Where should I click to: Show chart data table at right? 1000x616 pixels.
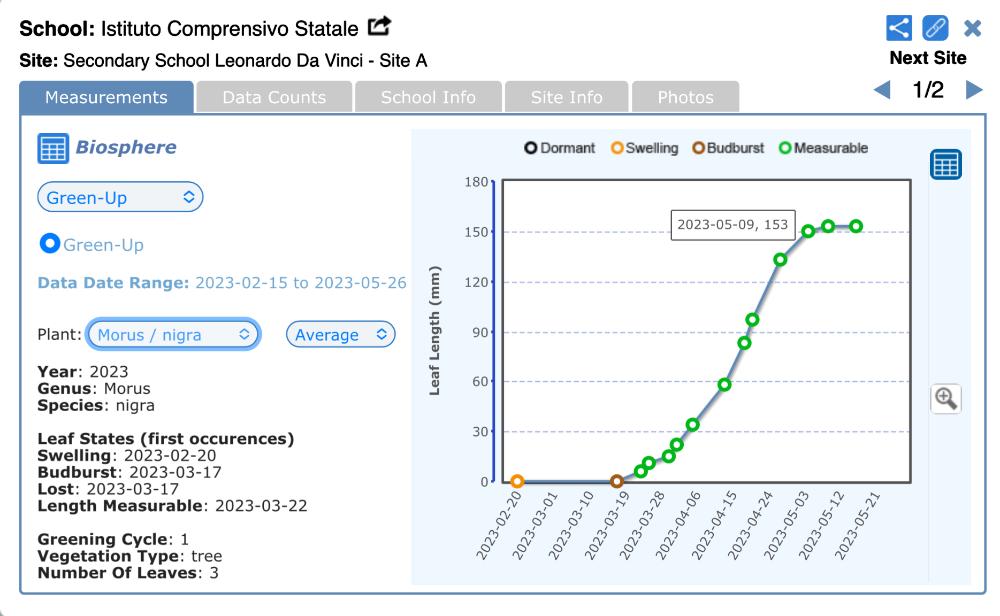click(x=946, y=165)
